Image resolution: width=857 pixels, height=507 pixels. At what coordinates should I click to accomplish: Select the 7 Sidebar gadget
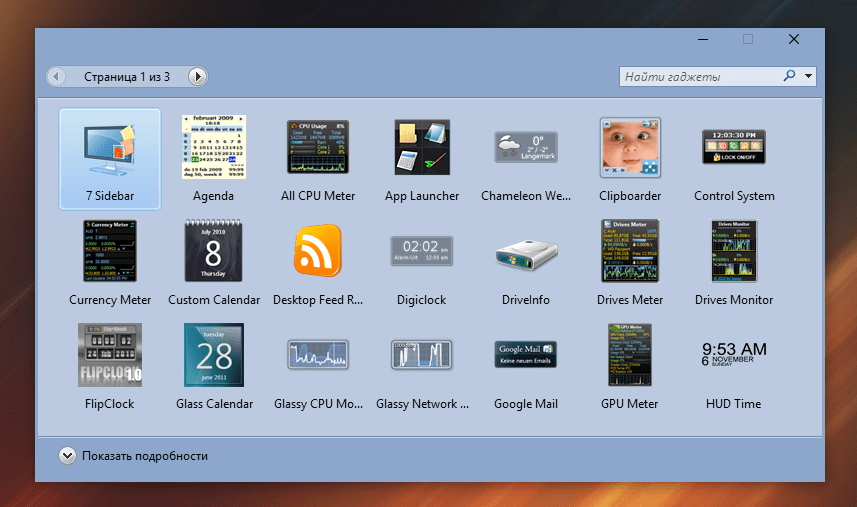click(x=110, y=150)
